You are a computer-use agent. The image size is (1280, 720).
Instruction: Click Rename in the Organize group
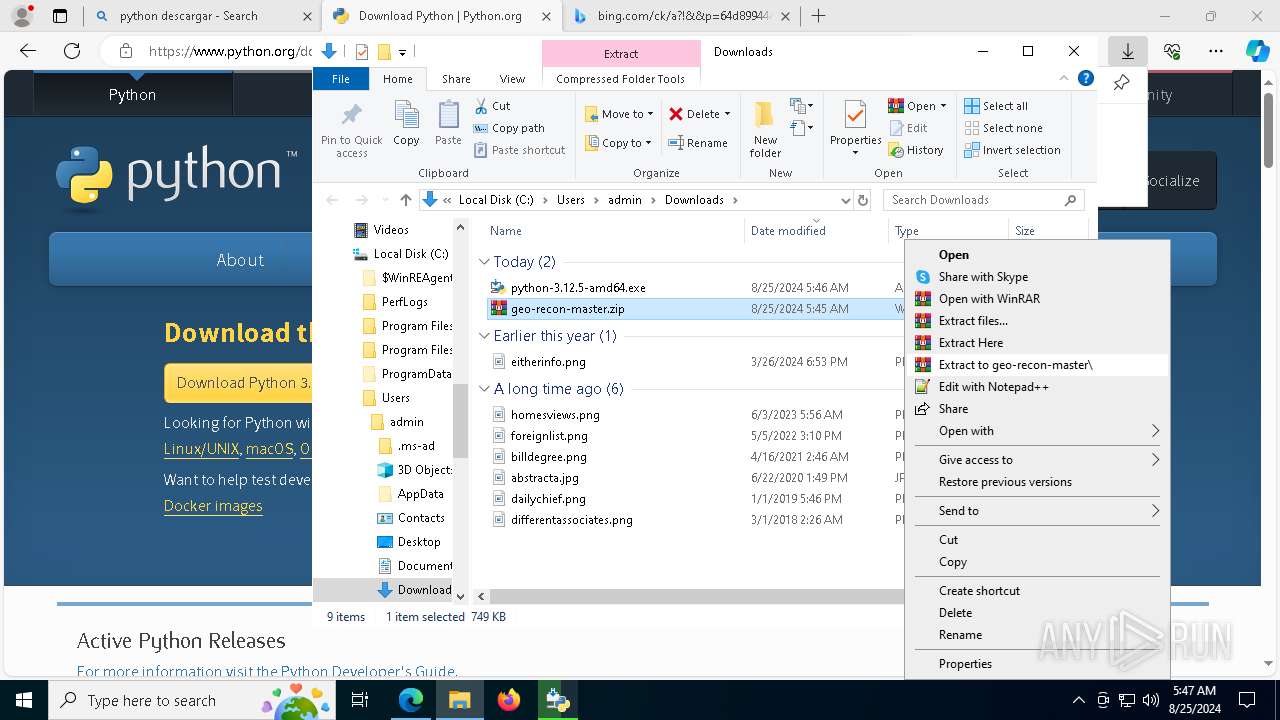[698, 143]
